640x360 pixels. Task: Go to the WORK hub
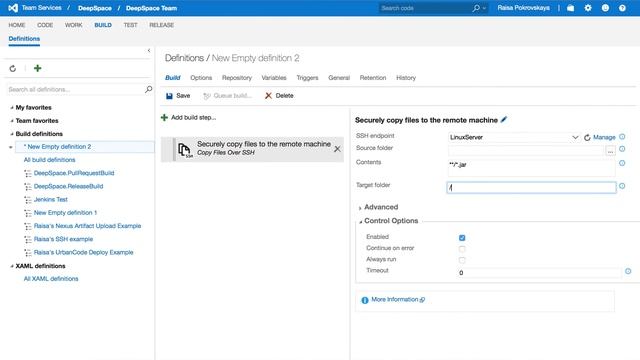click(x=73, y=25)
